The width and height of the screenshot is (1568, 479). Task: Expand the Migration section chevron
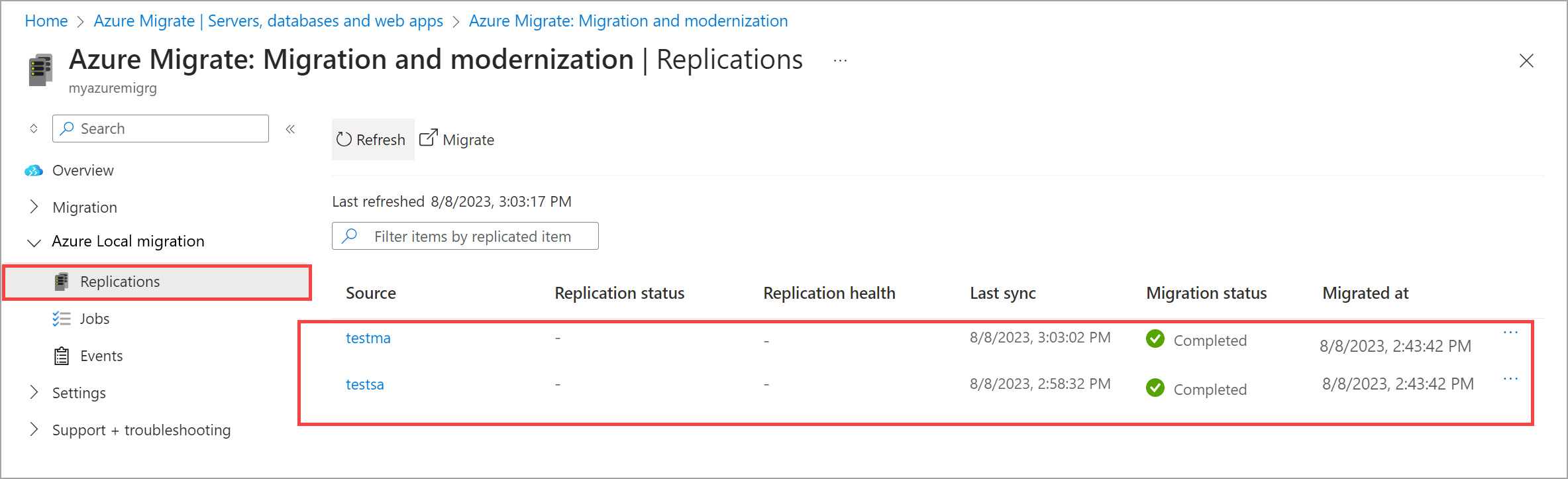(34, 207)
